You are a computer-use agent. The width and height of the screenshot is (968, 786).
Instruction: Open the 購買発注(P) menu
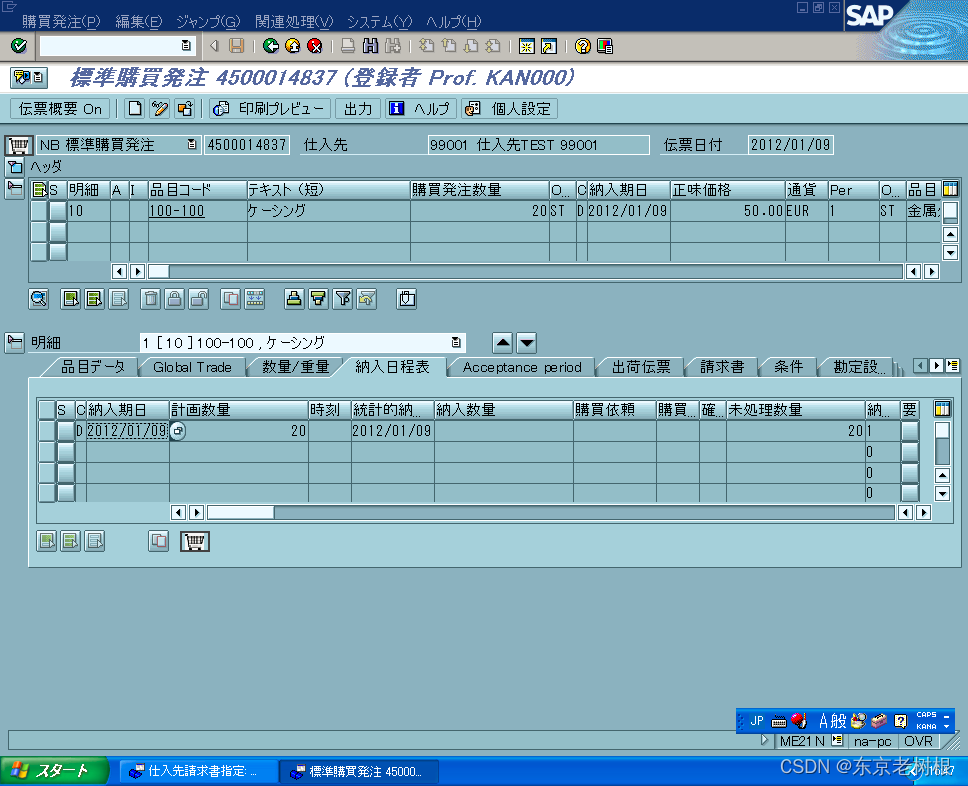click(x=61, y=22)
